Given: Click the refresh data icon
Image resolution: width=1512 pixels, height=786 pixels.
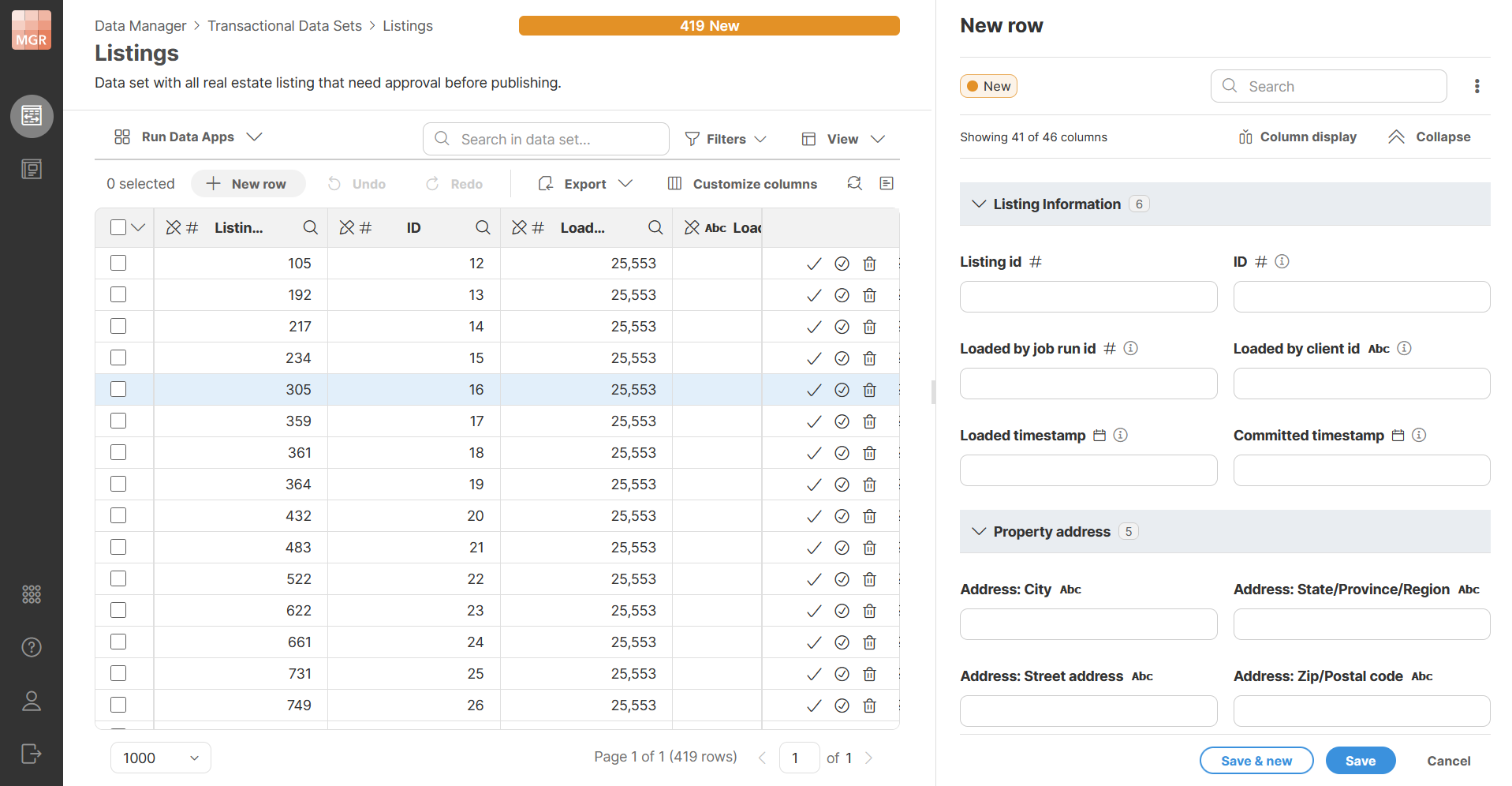Looking at the screenshot, I should [854, 183].
